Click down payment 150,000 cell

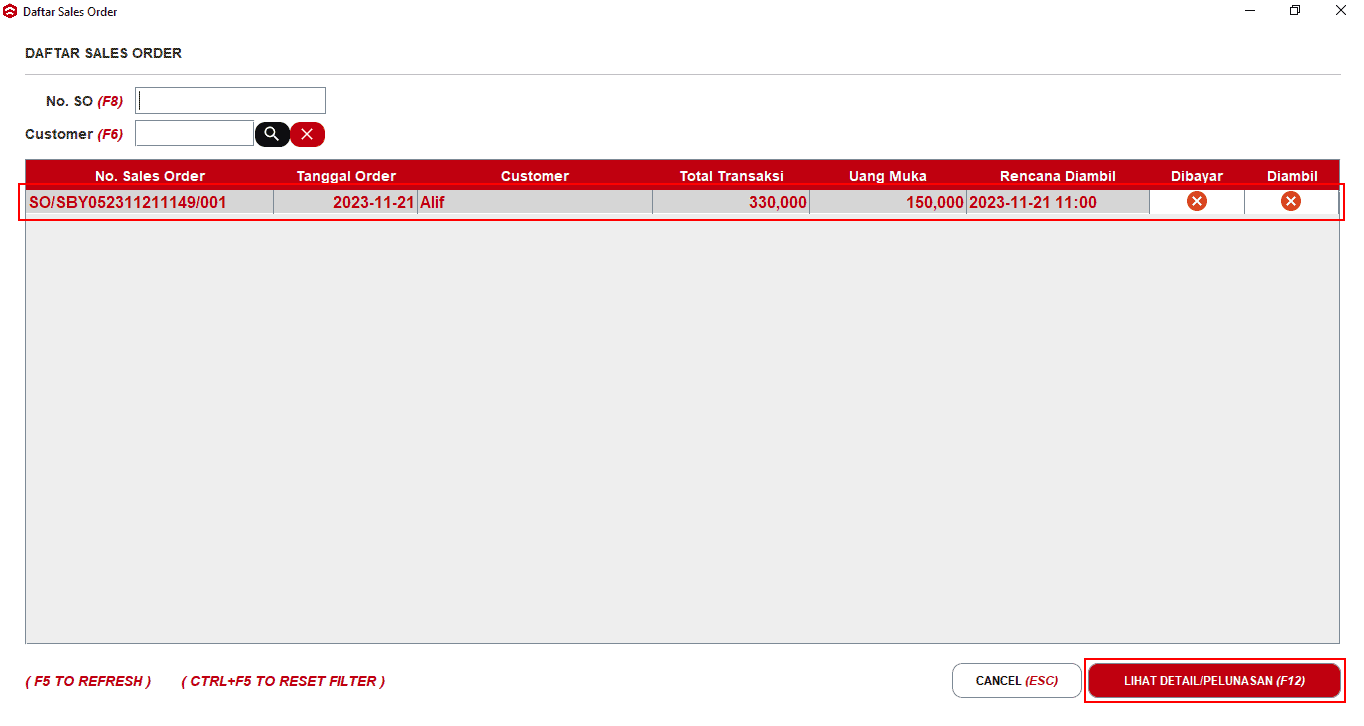(x=888, y=202)
